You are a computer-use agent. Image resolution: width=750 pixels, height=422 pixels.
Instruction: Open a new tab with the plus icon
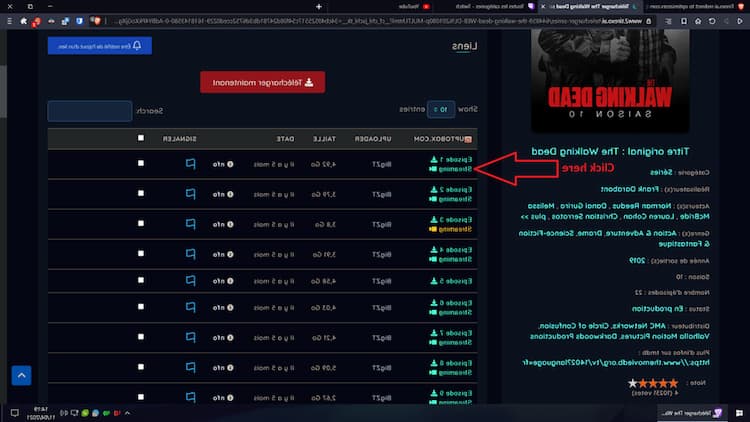pyautogui.click(x=319, y=7)
